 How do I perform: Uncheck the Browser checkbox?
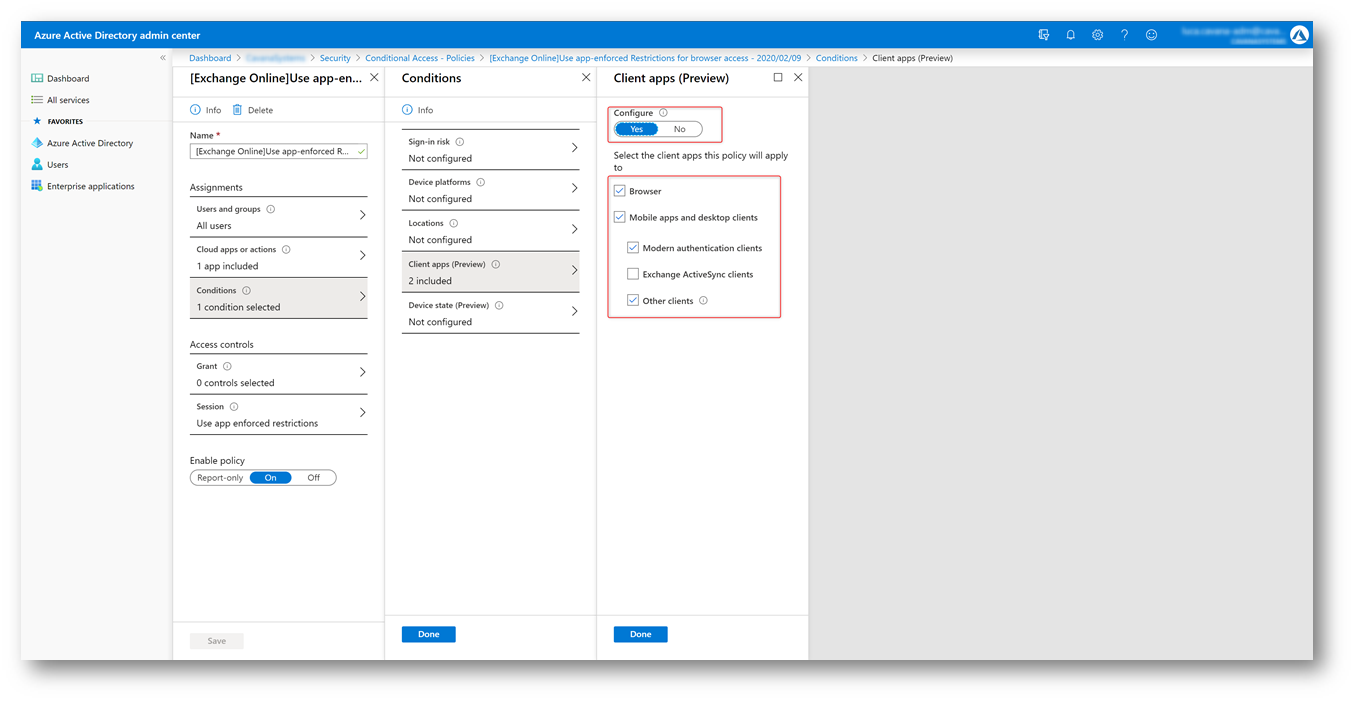pos(620,191)
